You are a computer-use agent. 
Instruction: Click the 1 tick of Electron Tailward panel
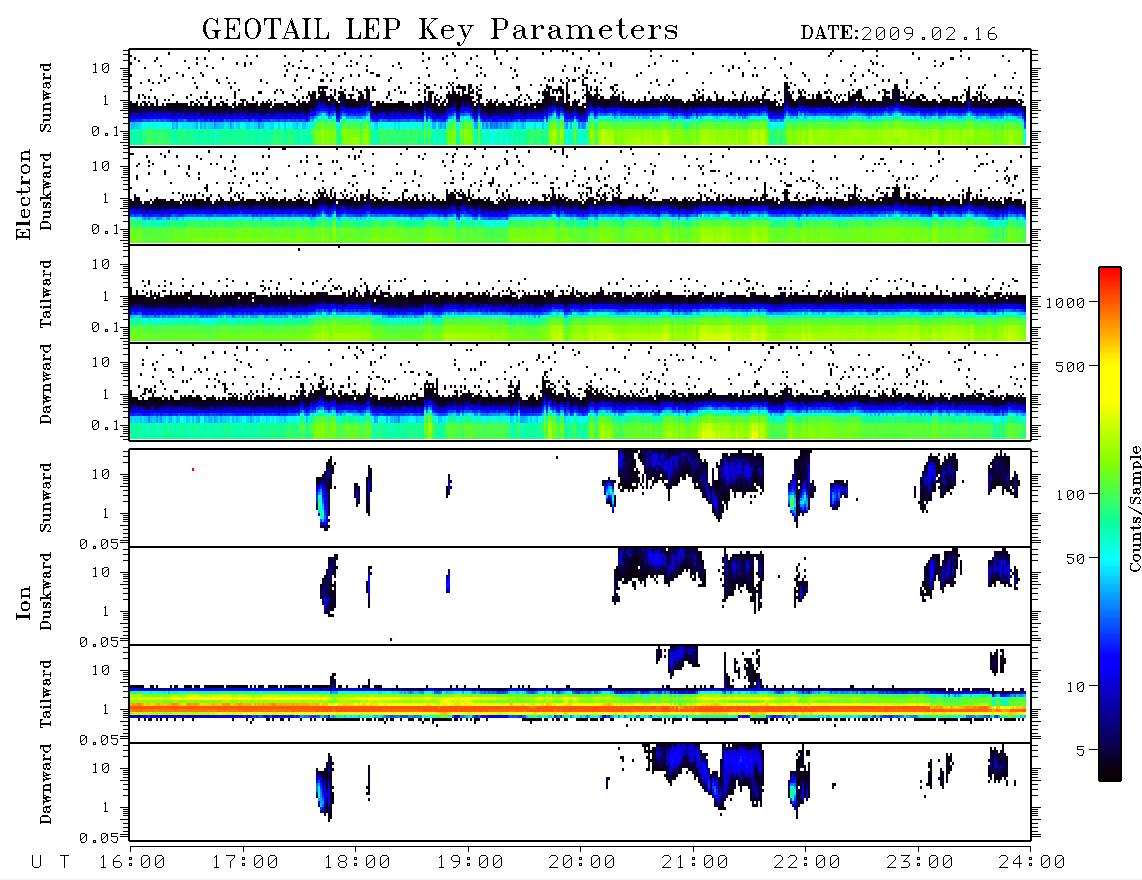click(x=106, y=296)
